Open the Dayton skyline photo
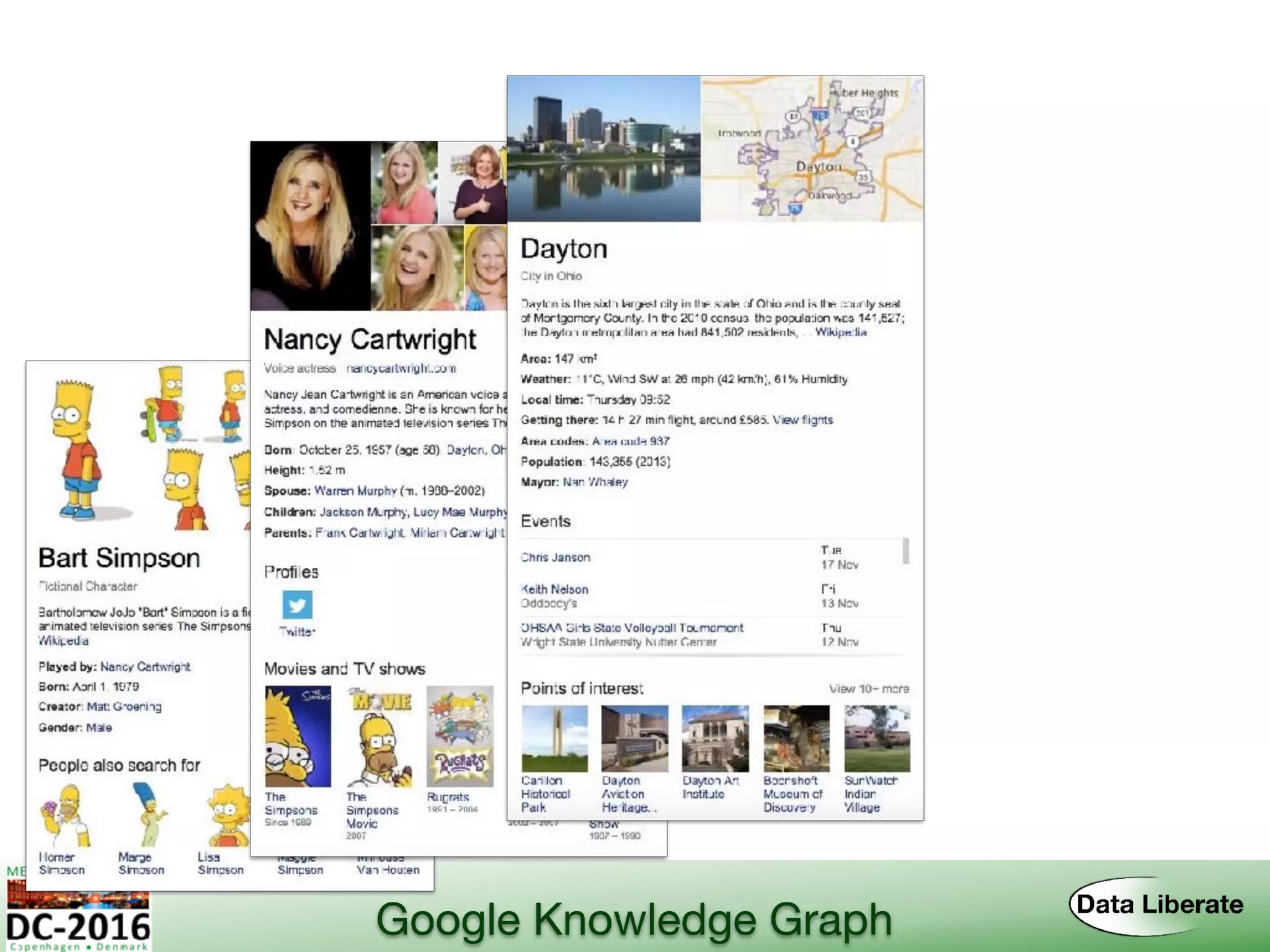The image size is (1270, 952). click(x=604, y=149)
